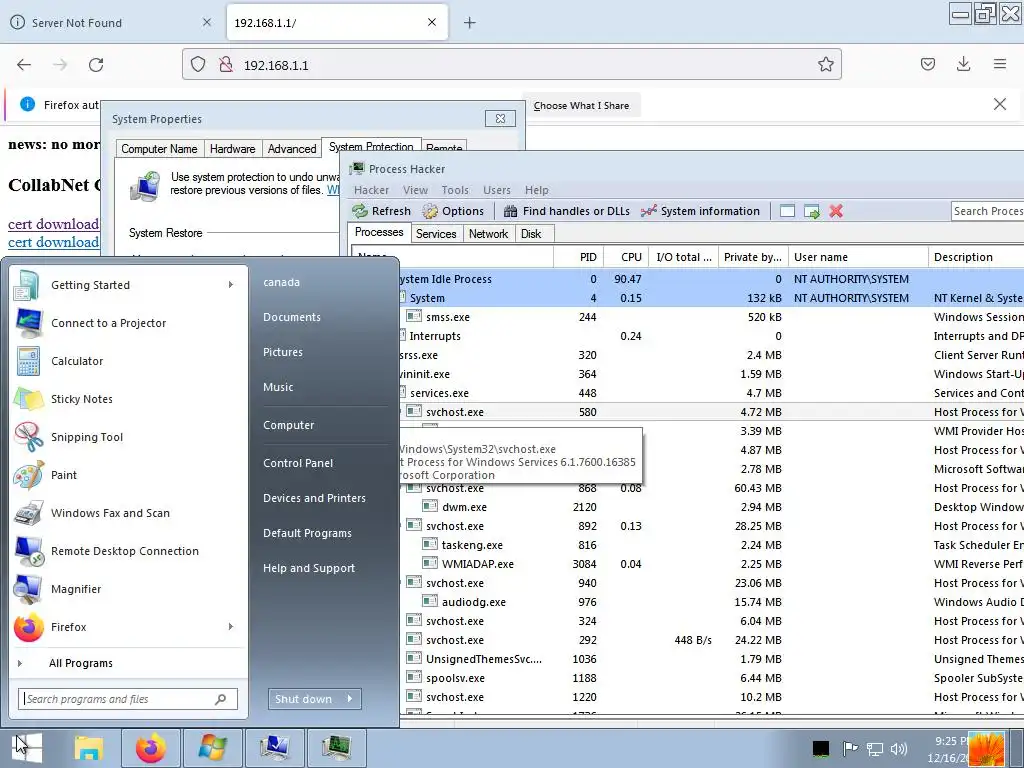
Task: Click the Firefox downloads icon
Action: click(963, 64)
